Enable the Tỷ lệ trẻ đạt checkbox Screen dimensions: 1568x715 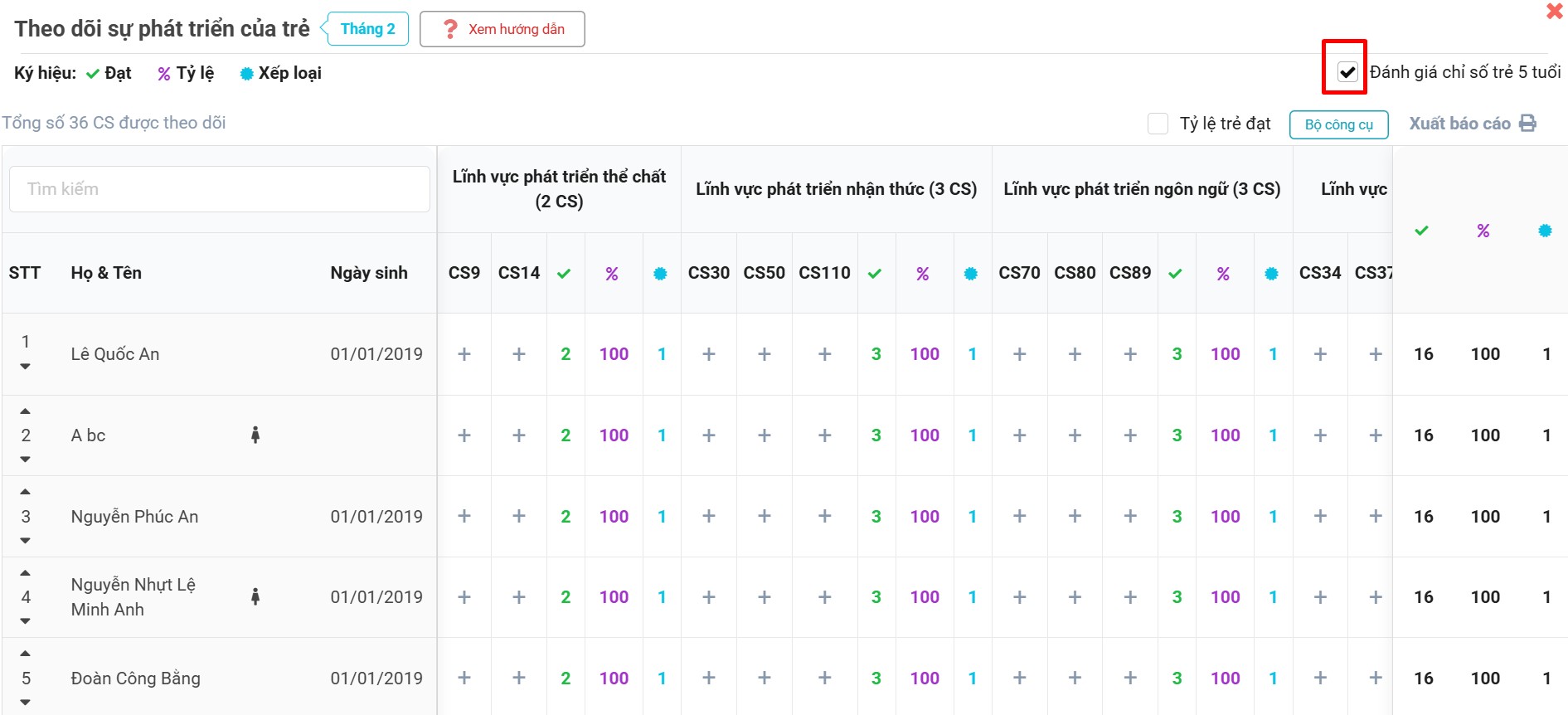point(1158,124)
